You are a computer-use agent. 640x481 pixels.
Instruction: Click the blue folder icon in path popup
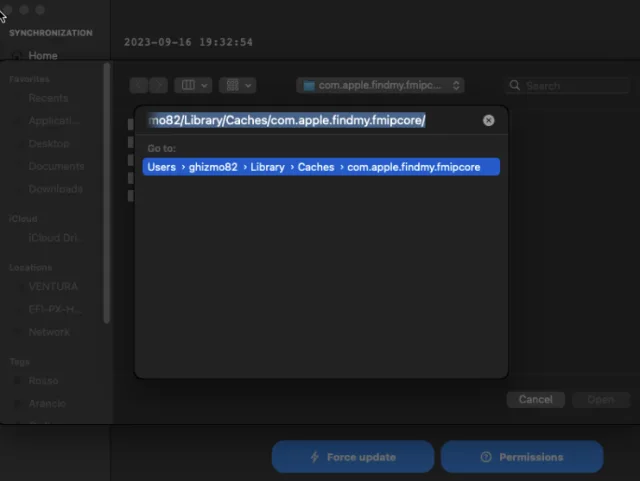tap(309, 85)
